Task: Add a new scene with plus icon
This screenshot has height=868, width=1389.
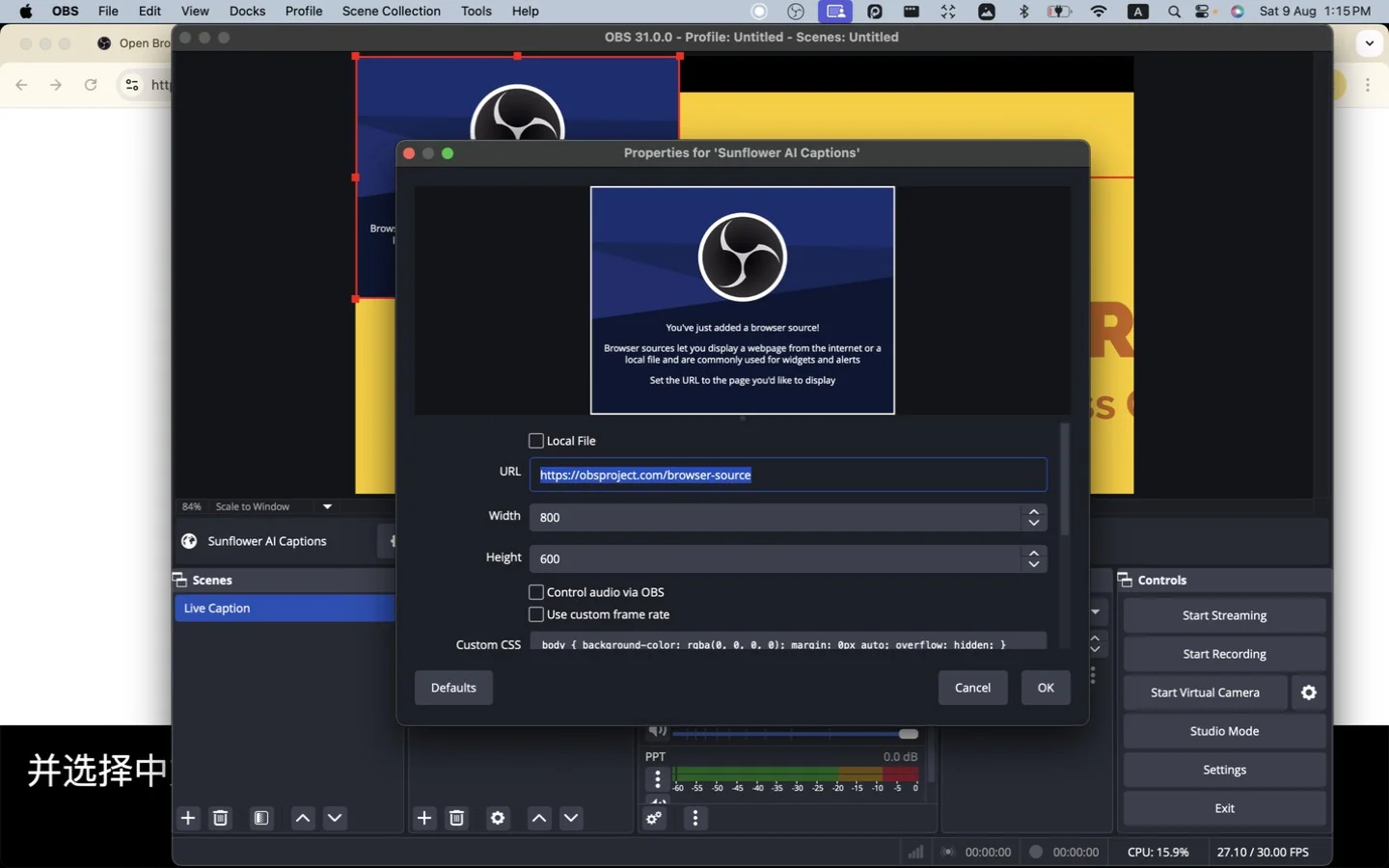Action: pyautogui.click(x=188, y=818)
